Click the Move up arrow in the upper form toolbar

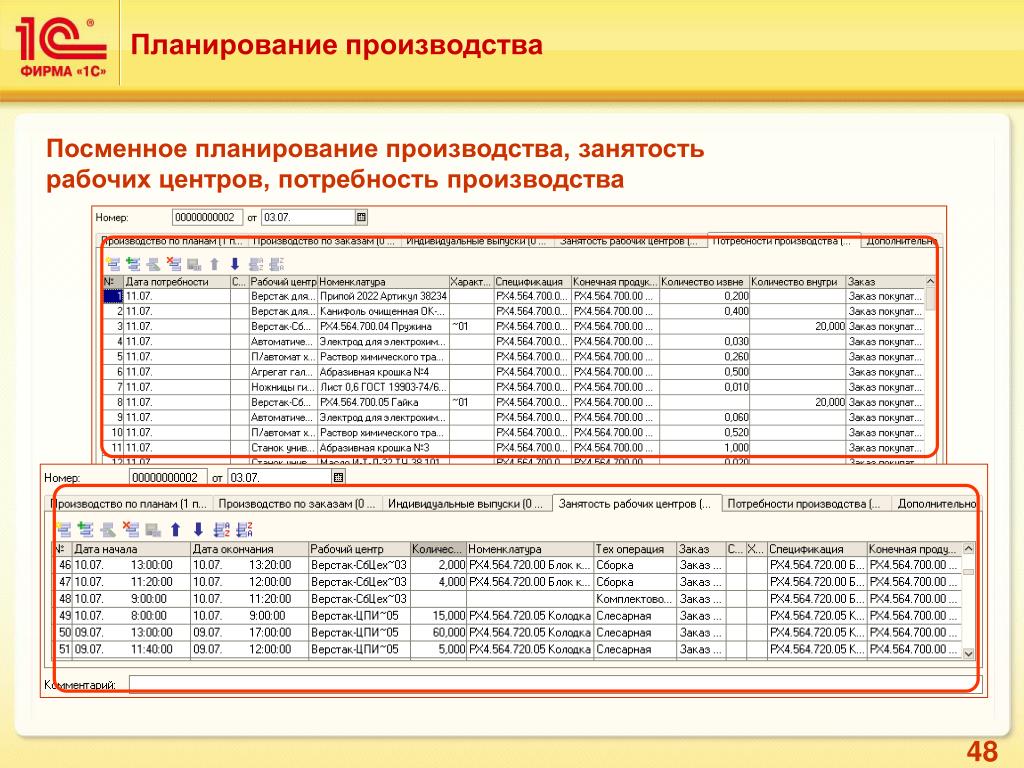coord(214,264)
